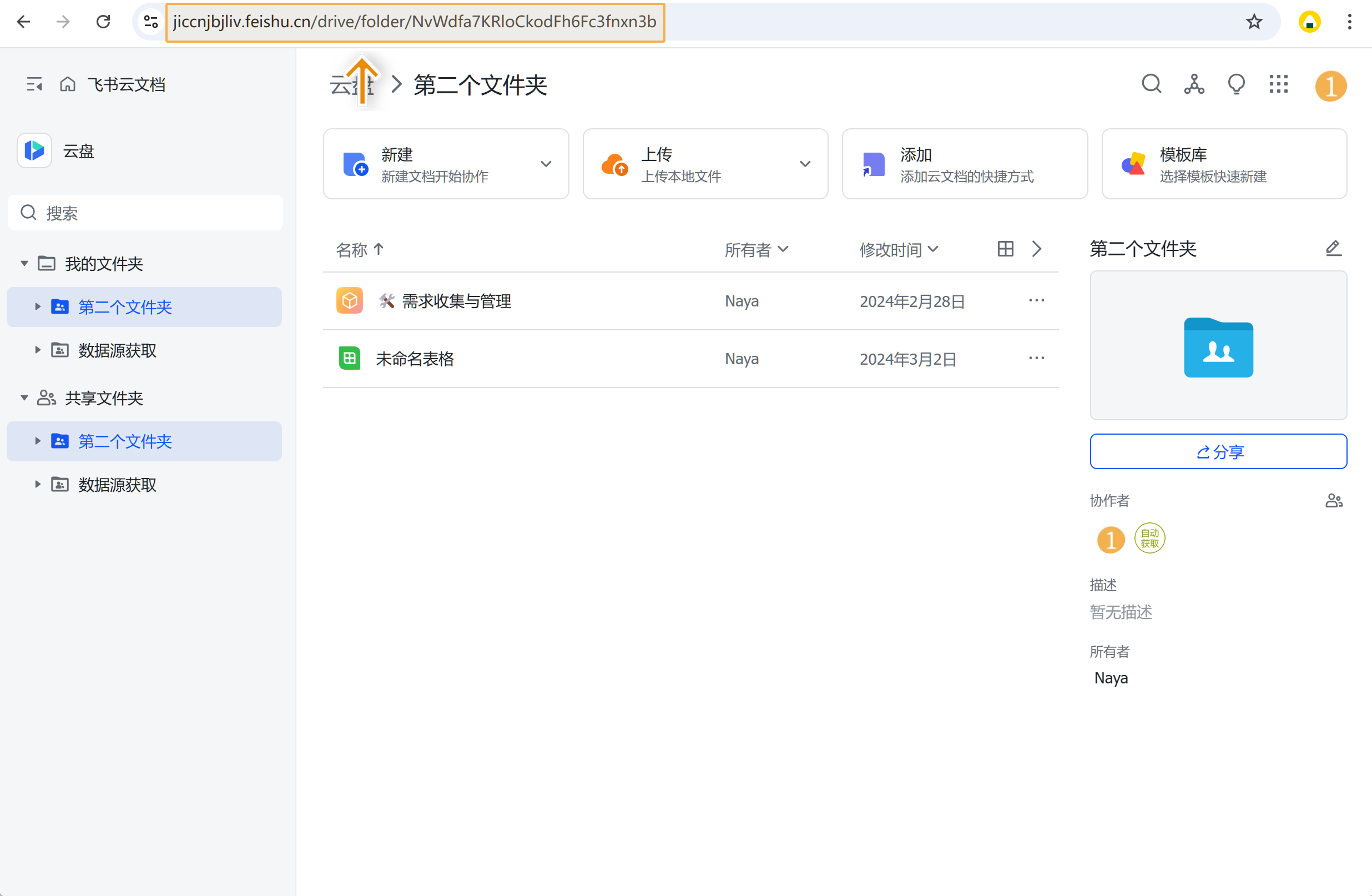Navigate to 云盘 breadcrumb link
Image resolution: width=1372 pixels, height=896 pixels.
coord(351,85)
